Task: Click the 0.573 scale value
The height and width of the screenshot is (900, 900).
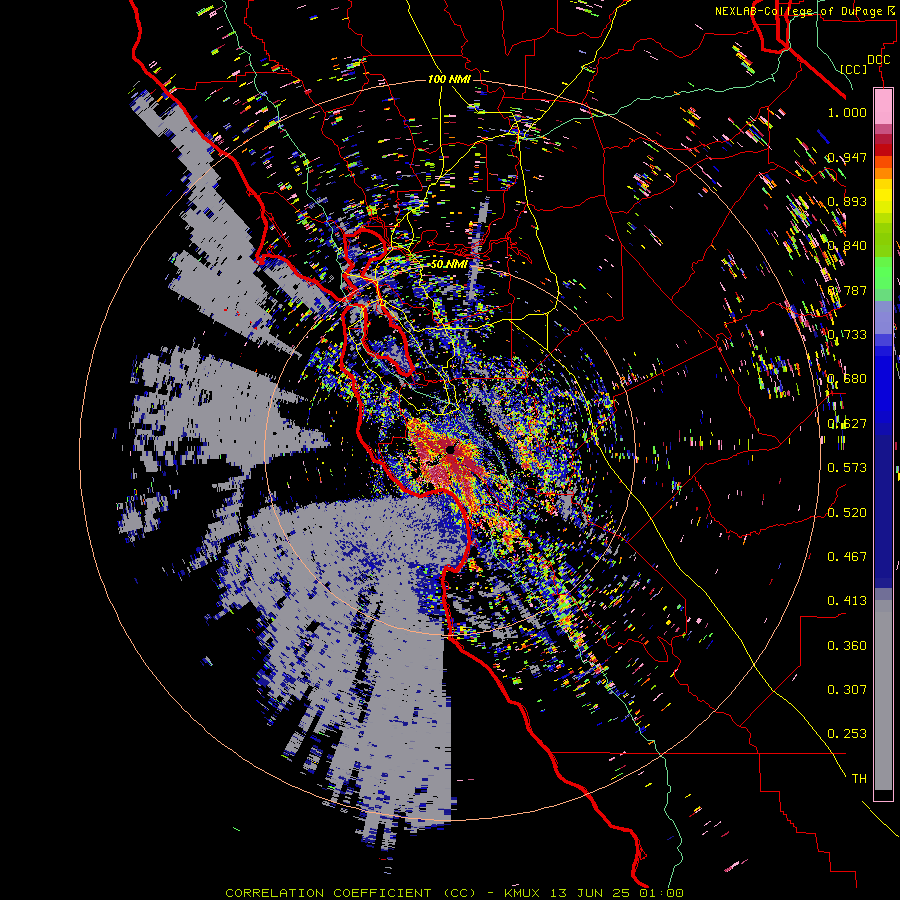Action: (847, 468)
